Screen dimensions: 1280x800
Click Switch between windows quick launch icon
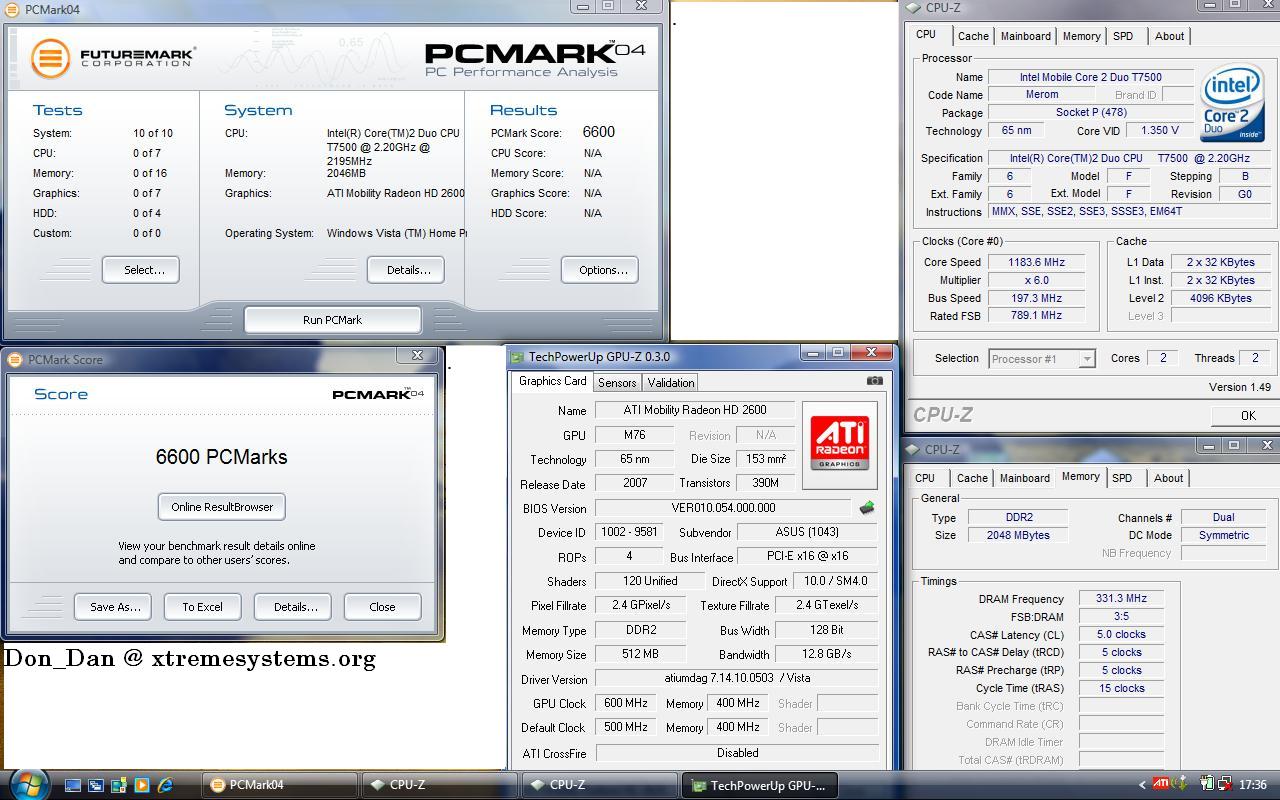[96, 785]
